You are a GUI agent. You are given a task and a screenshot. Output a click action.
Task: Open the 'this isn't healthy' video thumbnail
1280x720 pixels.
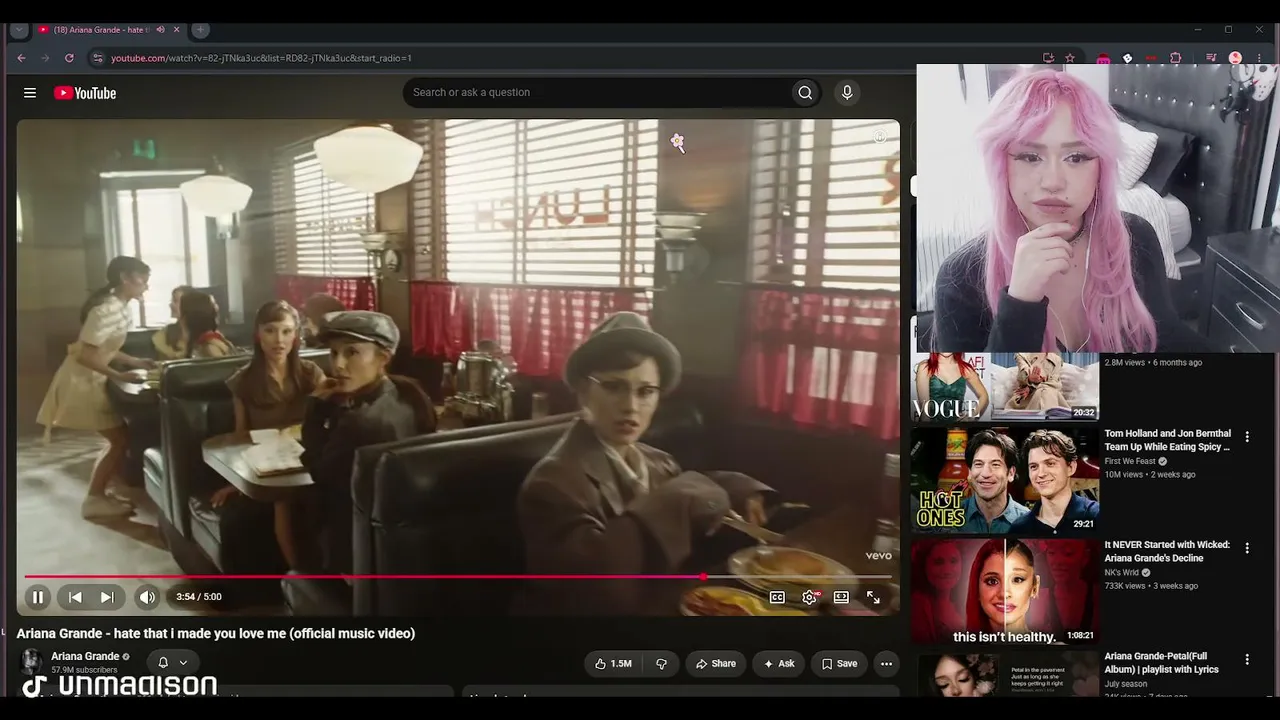(1005, 592)
